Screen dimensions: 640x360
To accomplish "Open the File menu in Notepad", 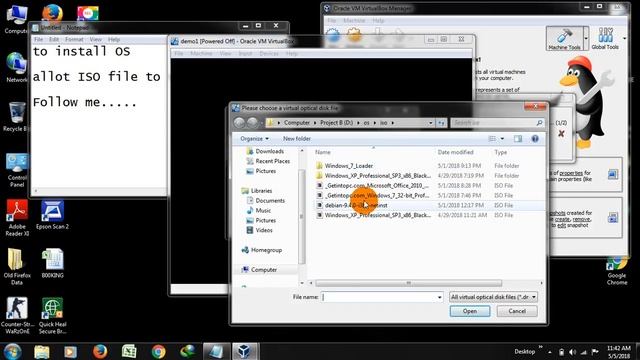I will click(x=38, y=40).
